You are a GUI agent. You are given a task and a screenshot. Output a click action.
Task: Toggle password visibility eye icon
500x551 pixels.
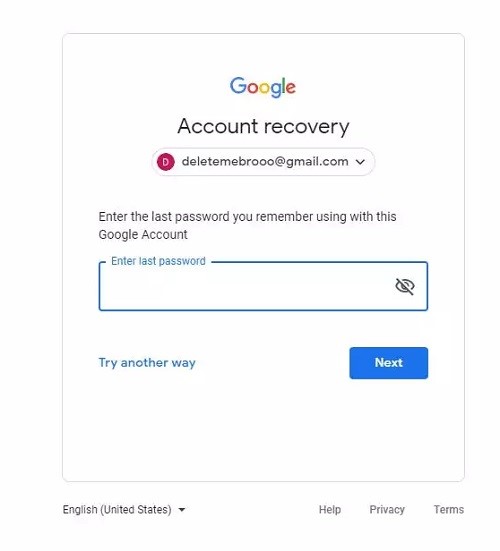click(405, 286)
